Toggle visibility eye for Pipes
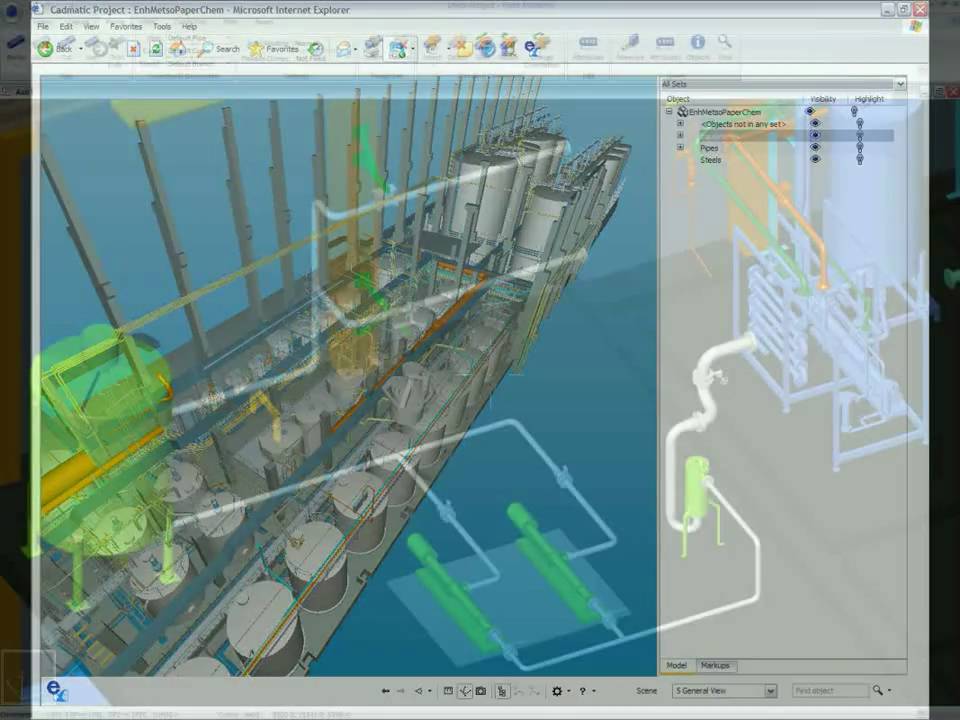 click(814, 147)
